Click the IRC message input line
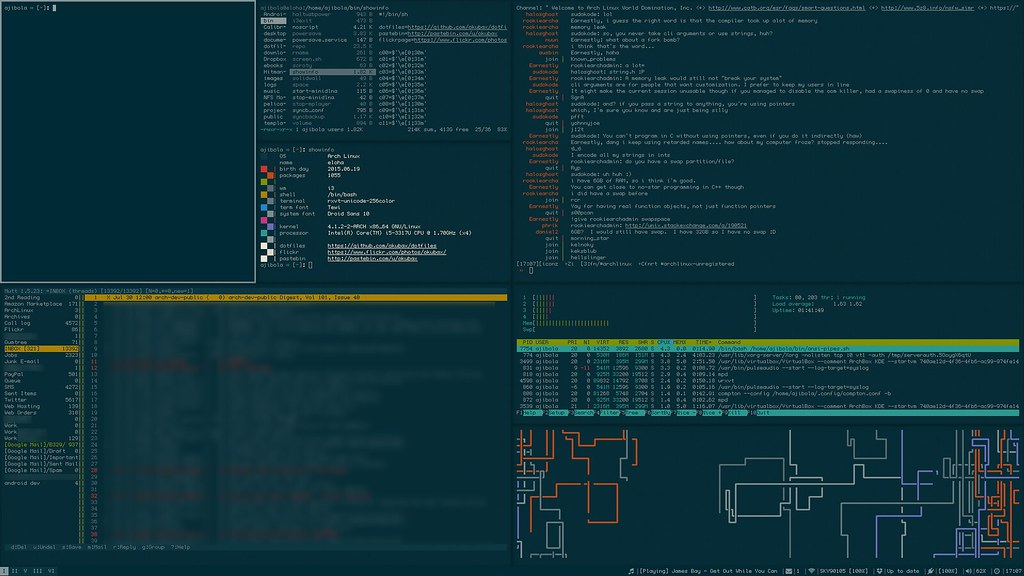1024x576 pixels. (x=768, y=270)
